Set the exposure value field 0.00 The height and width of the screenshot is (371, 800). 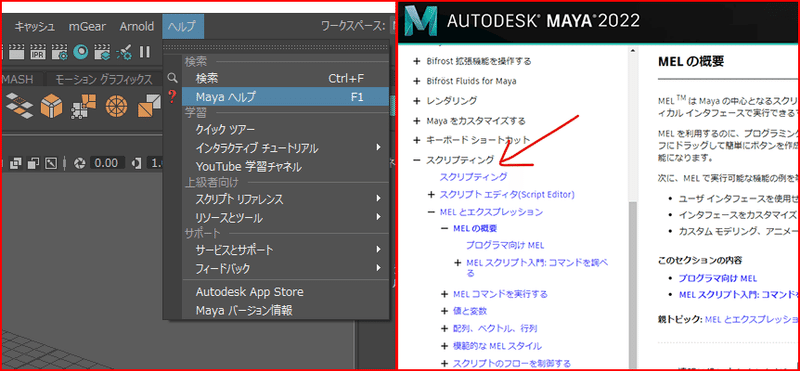[x=107, y=163]
